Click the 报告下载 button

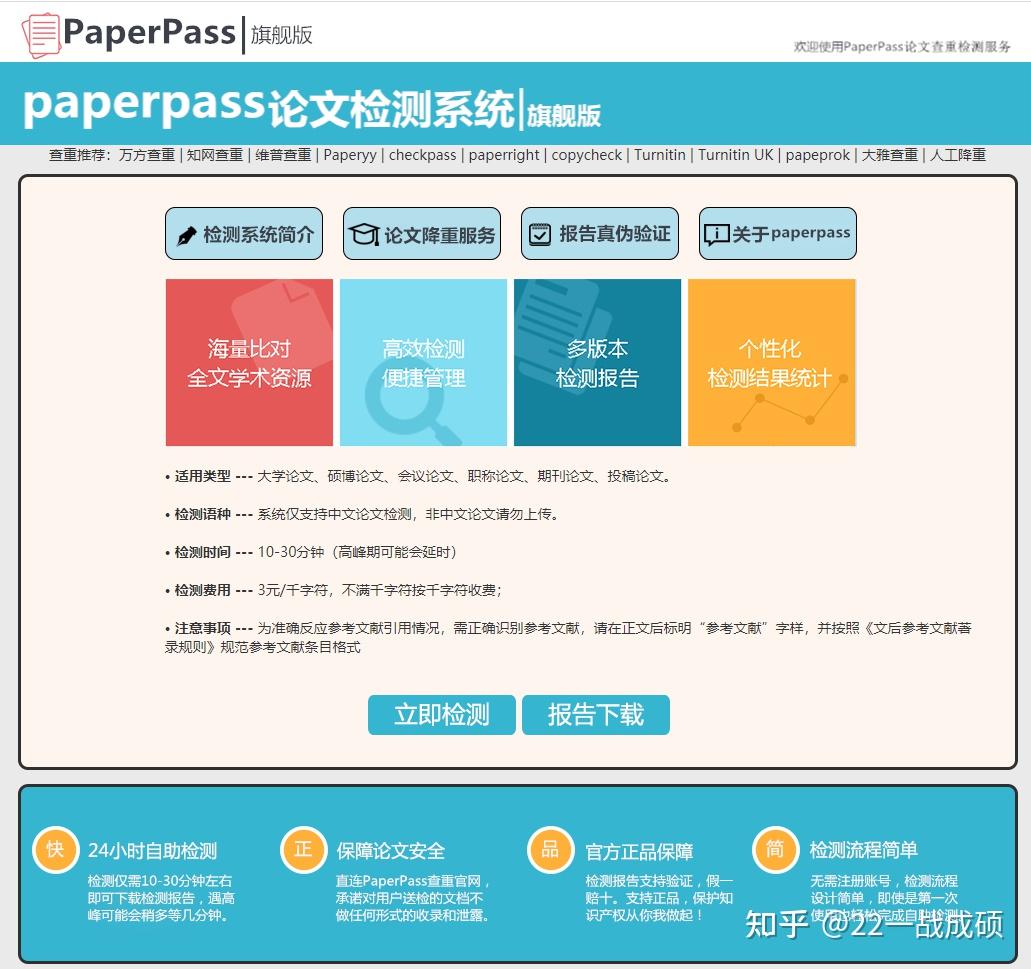click(x=596, y=715)
